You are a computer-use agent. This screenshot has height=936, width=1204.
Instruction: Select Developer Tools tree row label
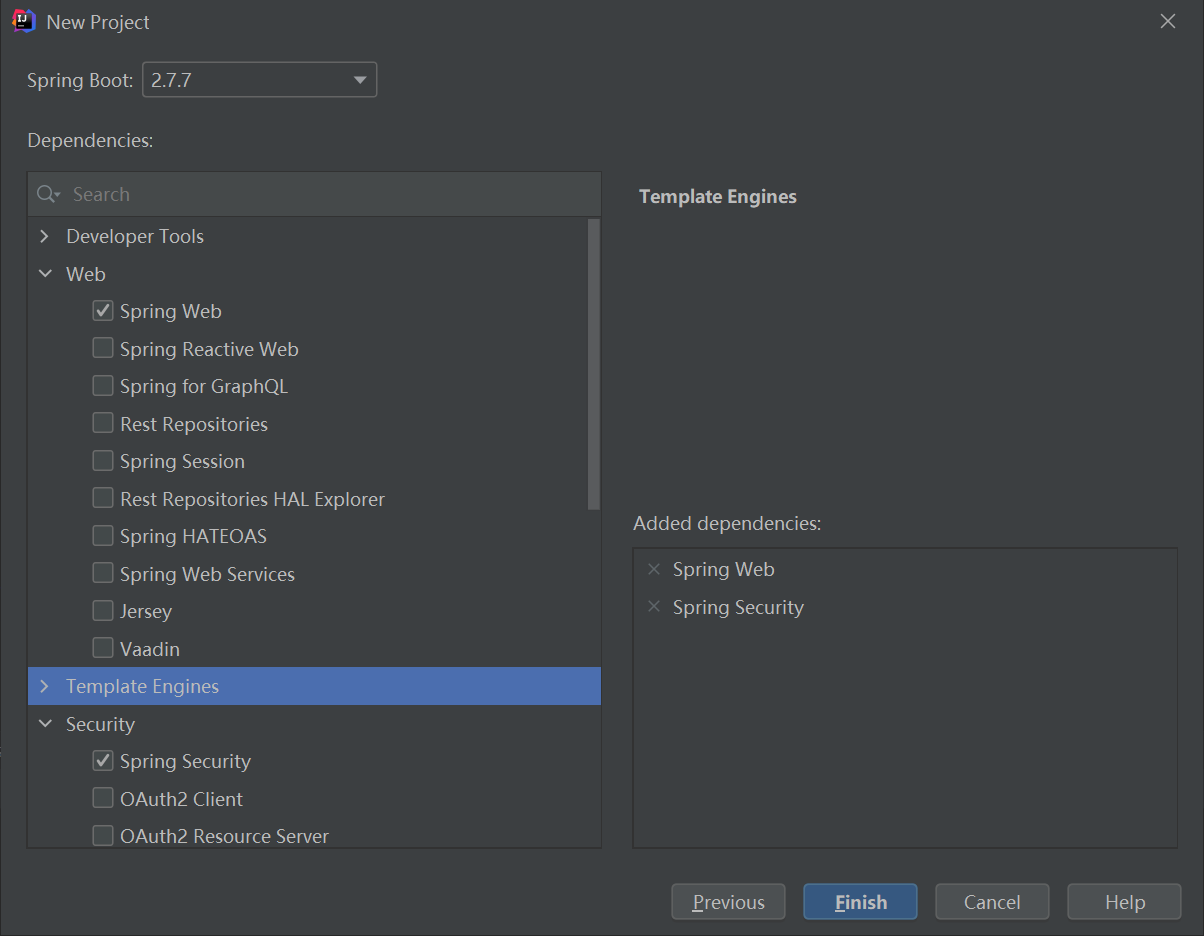(135, 236)
